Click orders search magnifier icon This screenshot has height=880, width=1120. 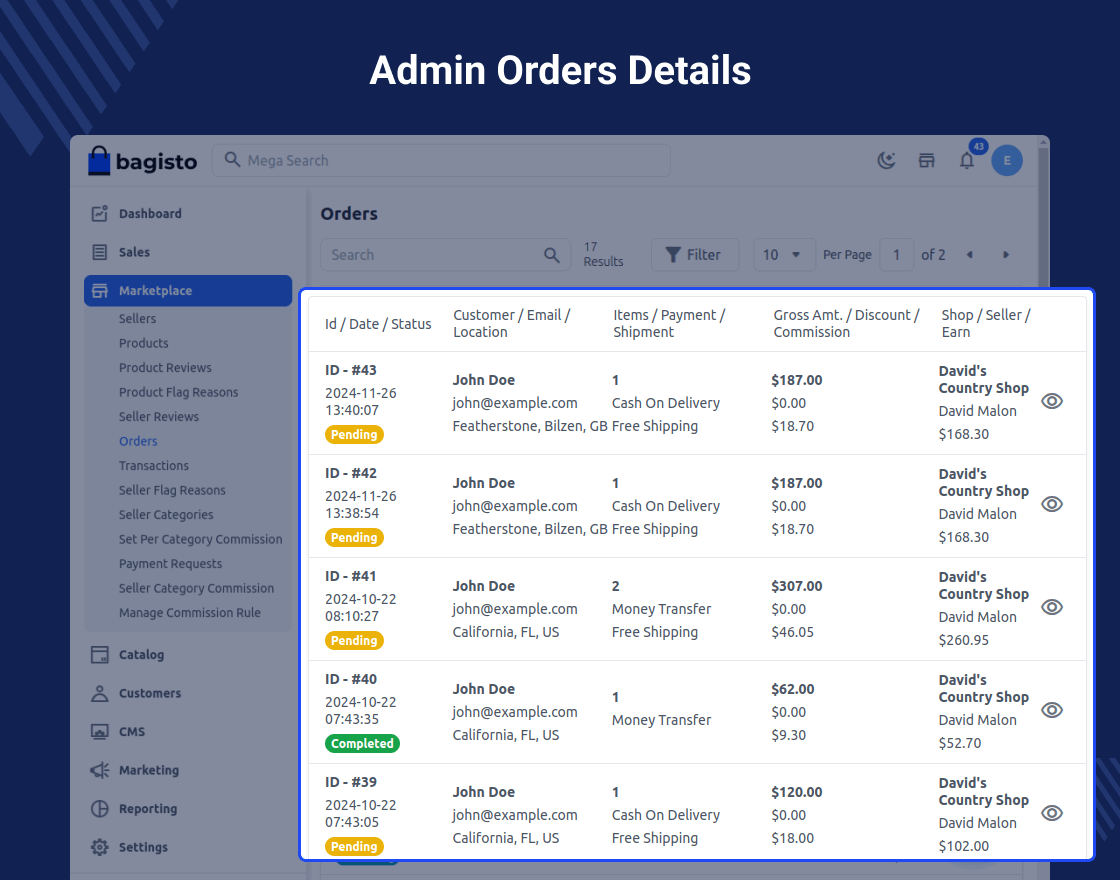tap(551, 255)
